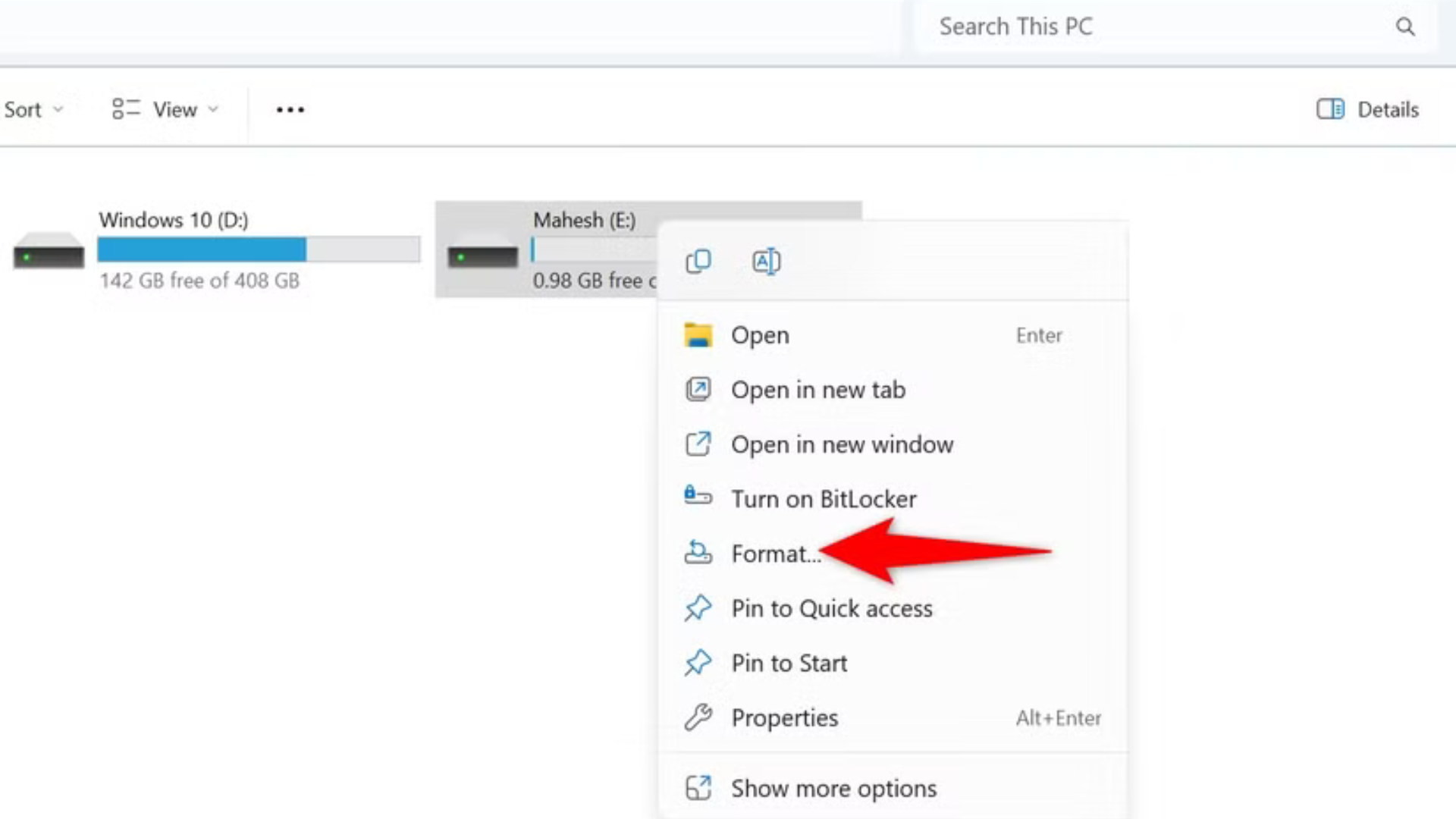Expand the View dropdown
This screenshot has height=819, width=1456.
coord(166,110)
